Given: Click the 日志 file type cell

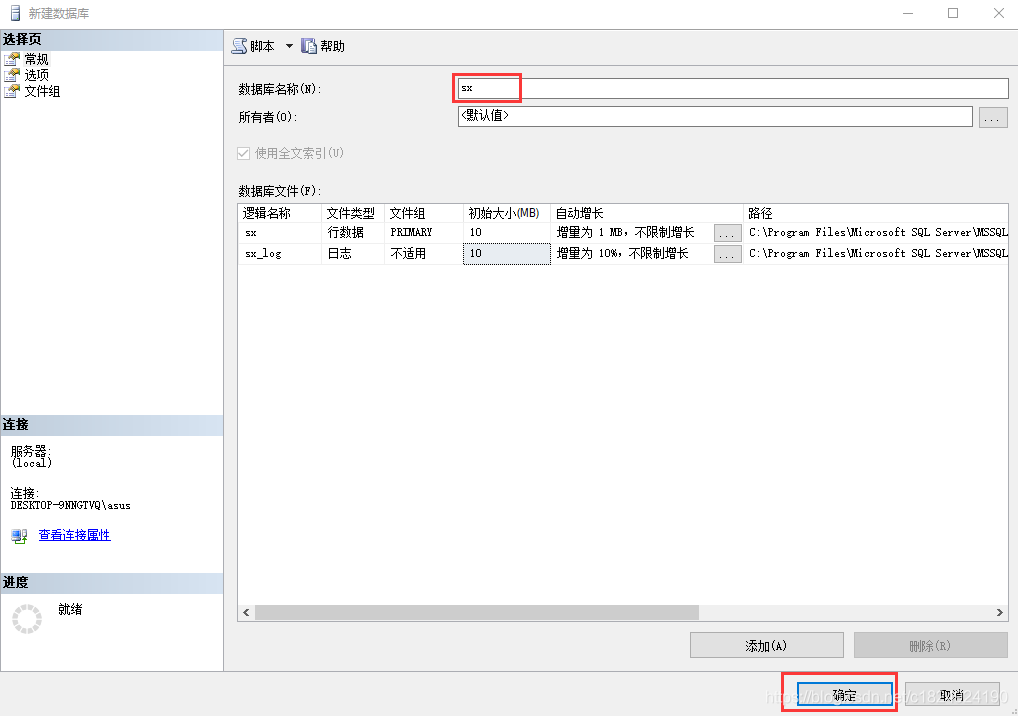Looking at the screenshot, I should tap(353, 253).
